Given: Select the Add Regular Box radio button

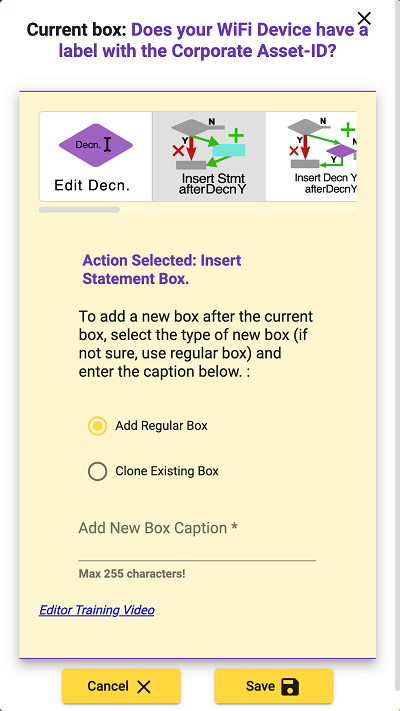Looking at the screenshot, I should tap(98, 426).
